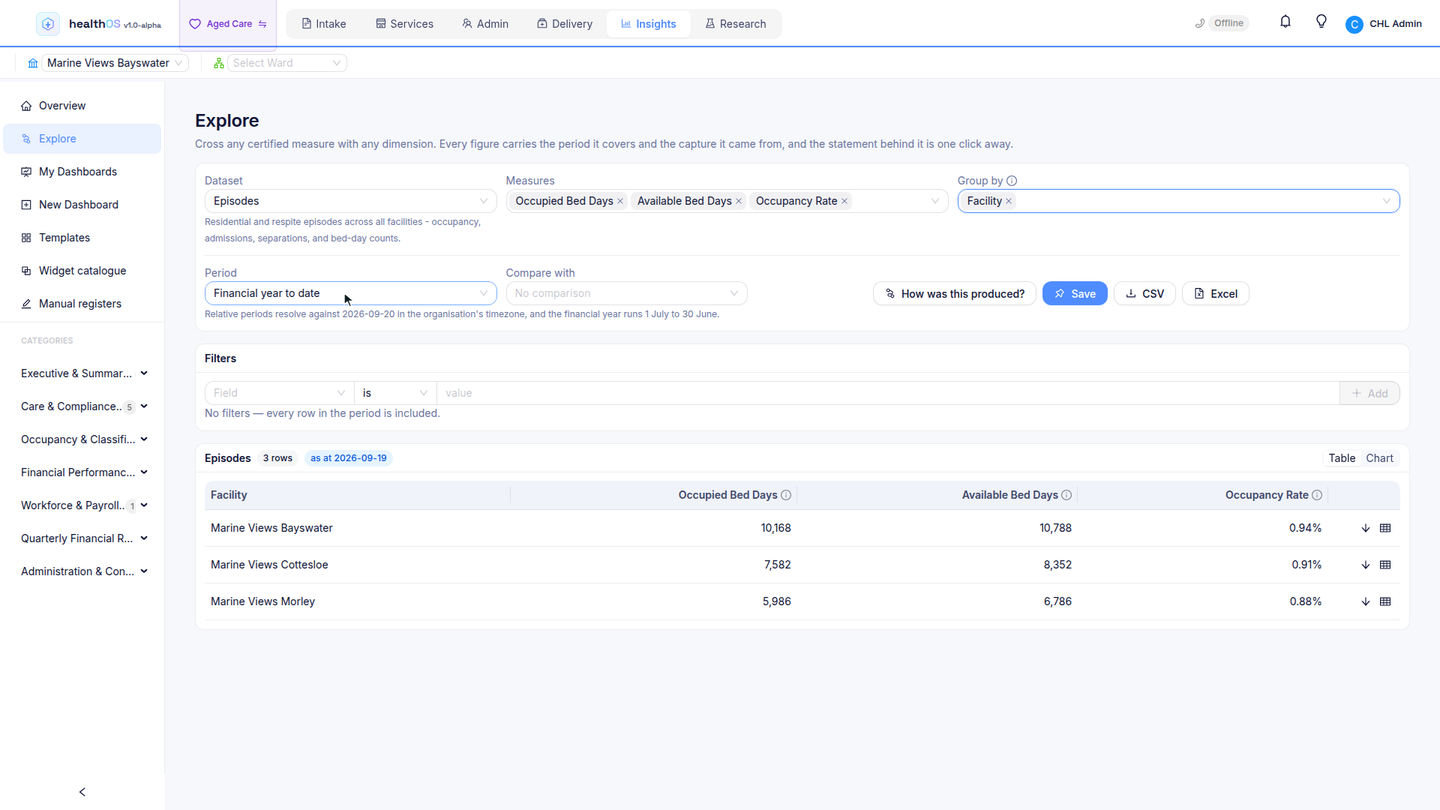Click the table icon for Marine Views Bayswater
The image size is (1440, 810).
click(x=1385, y=528)
